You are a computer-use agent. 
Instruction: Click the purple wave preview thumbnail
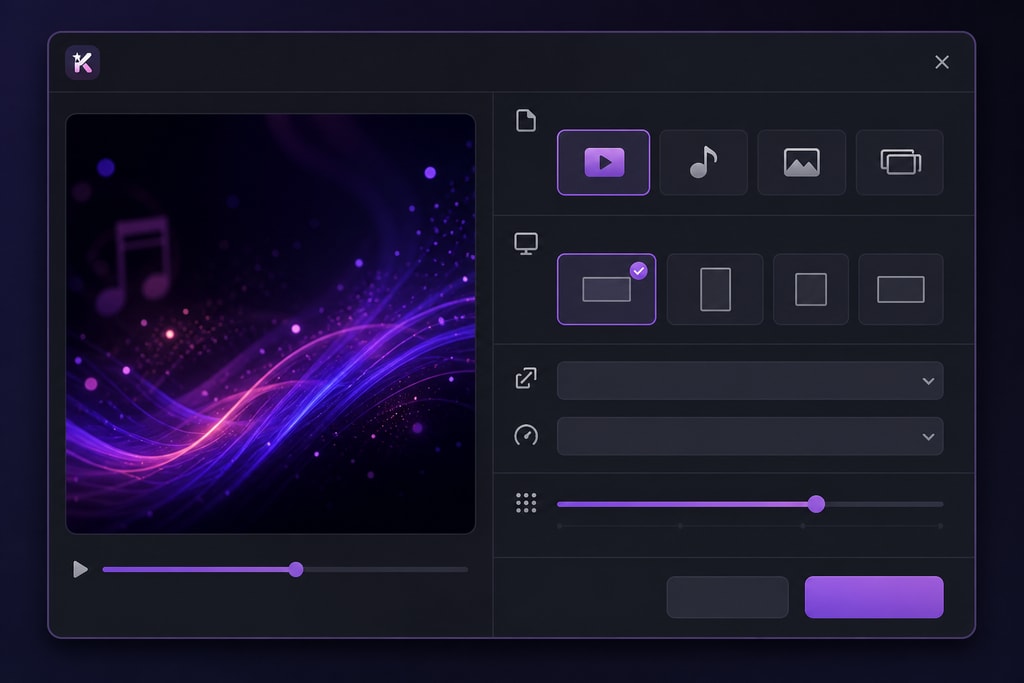[x=270, y=324]
